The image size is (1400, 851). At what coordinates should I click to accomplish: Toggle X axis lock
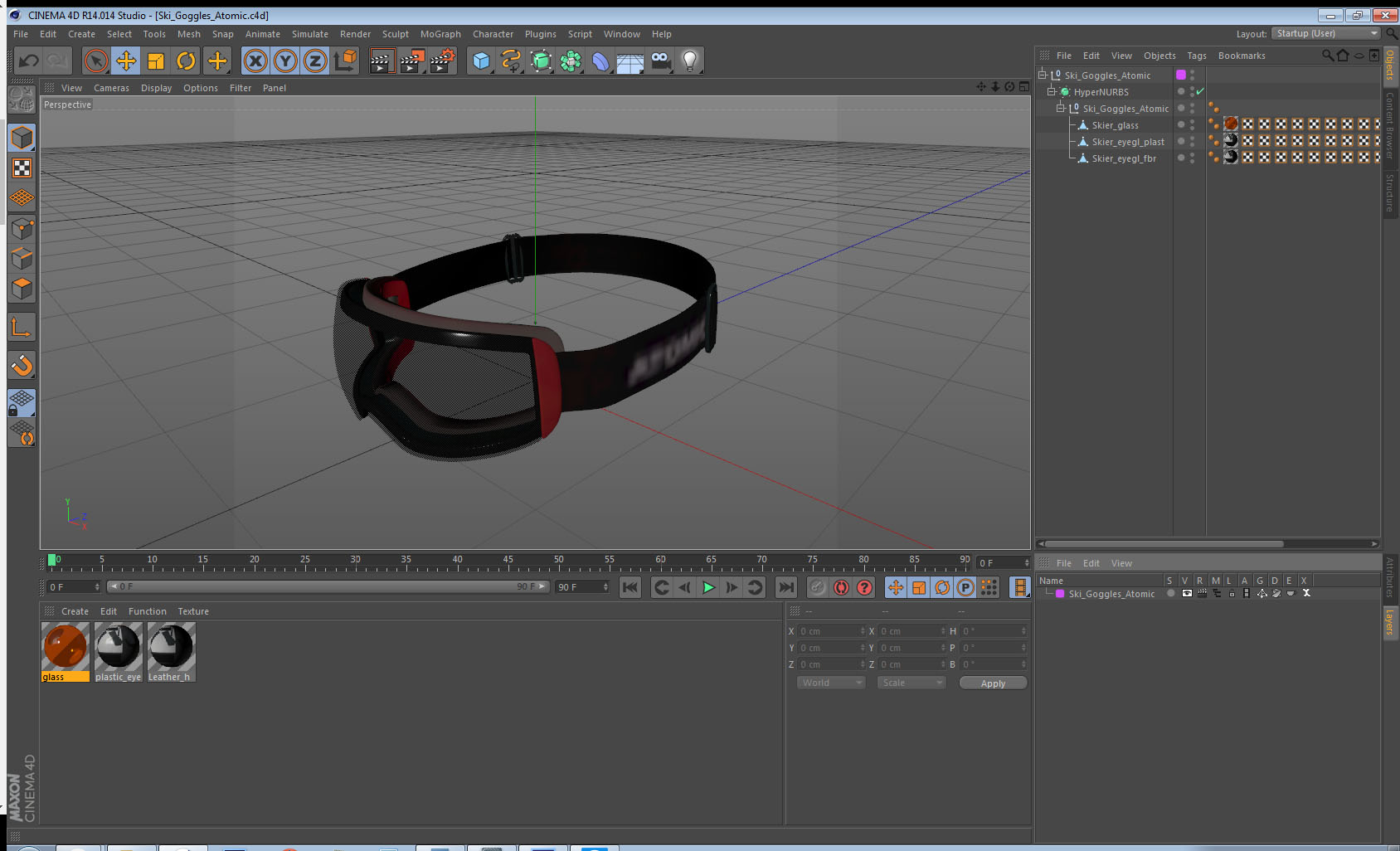click(255, 61)
